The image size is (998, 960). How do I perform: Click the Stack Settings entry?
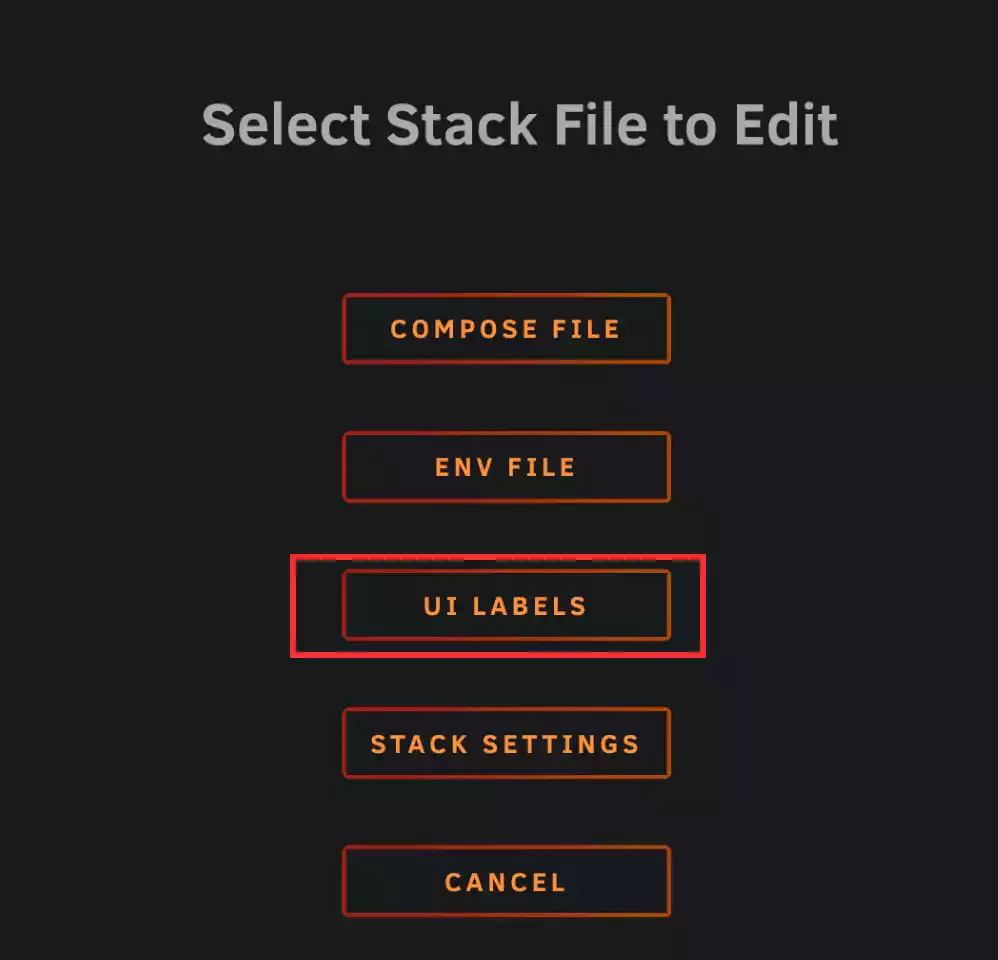point(506,743)
